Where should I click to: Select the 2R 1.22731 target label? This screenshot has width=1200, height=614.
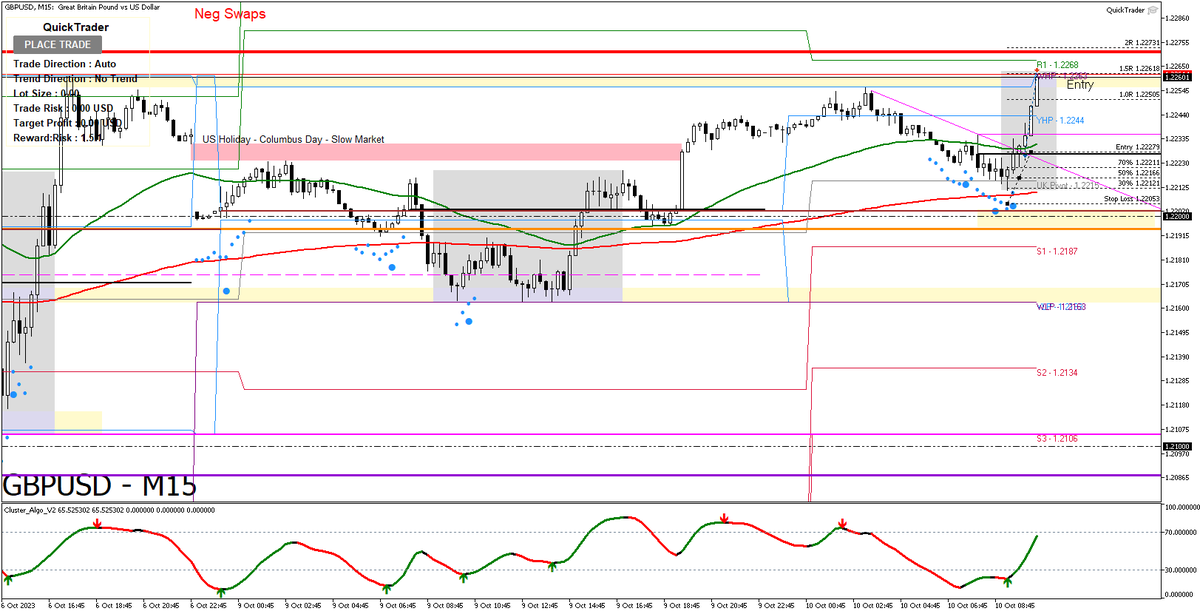coord(1142,43)
